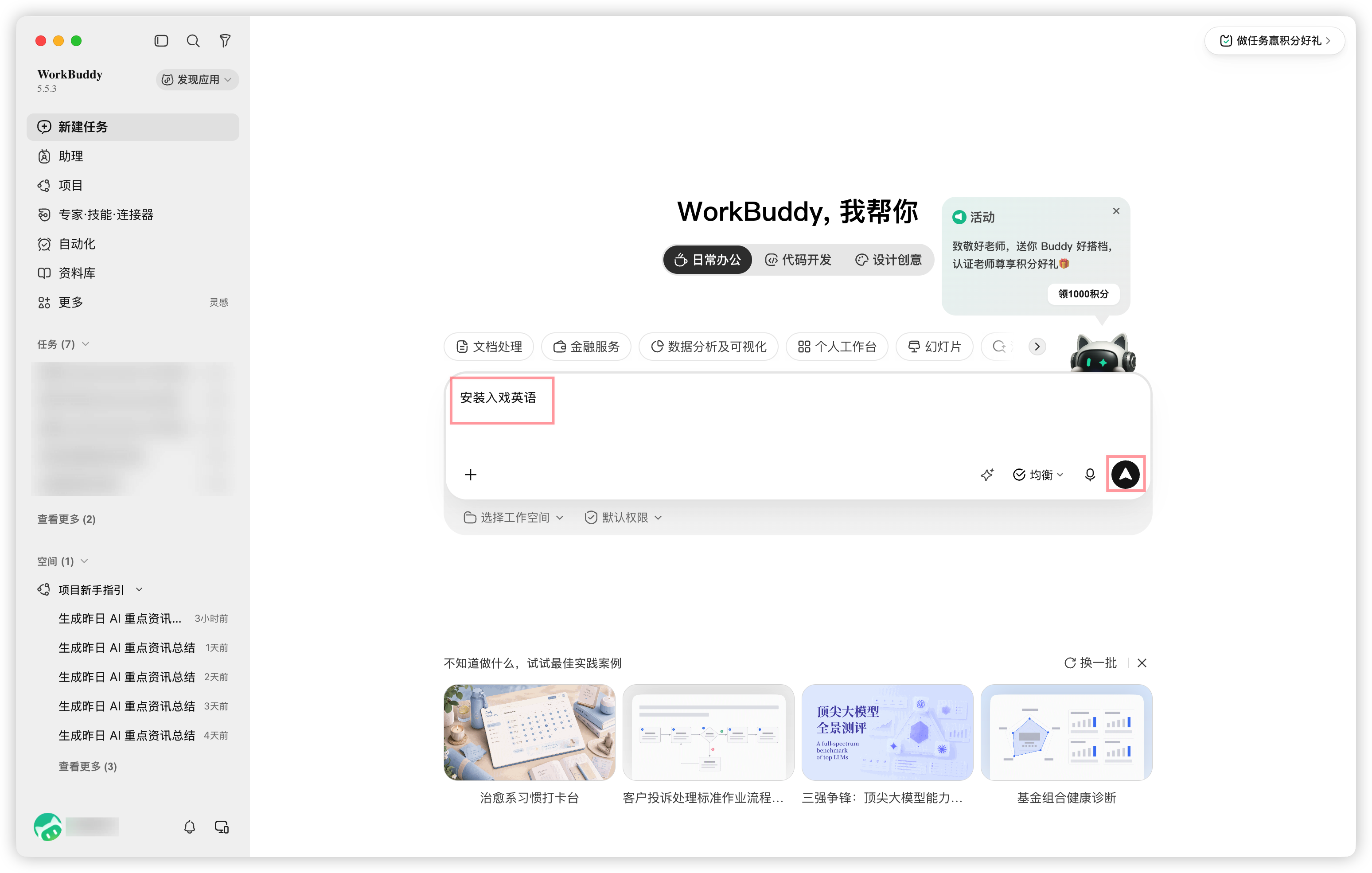
Task: Click 查看更多 (3) under 项目新手指引
Action: tap(88, 767)
